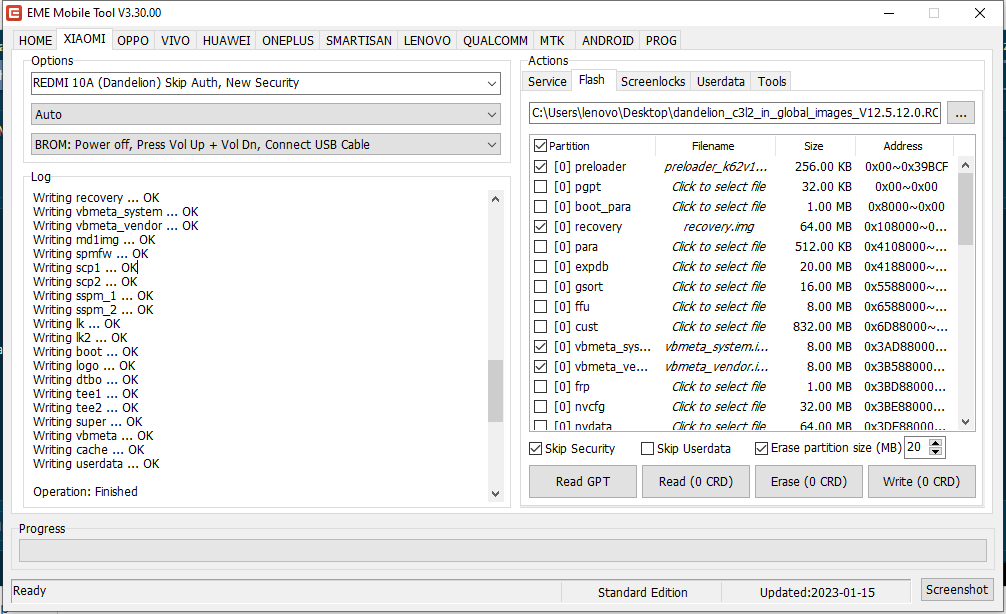Click the erase partition size value field
Screen dimensions: 1006x614
pyautogui.click(x=917, y=447)
